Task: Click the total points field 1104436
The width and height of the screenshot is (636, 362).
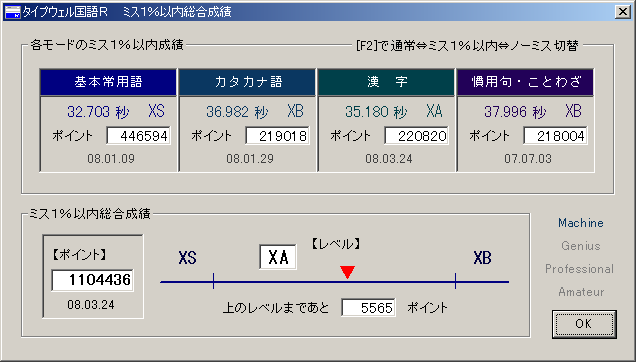Action: (x=92, y=280)
